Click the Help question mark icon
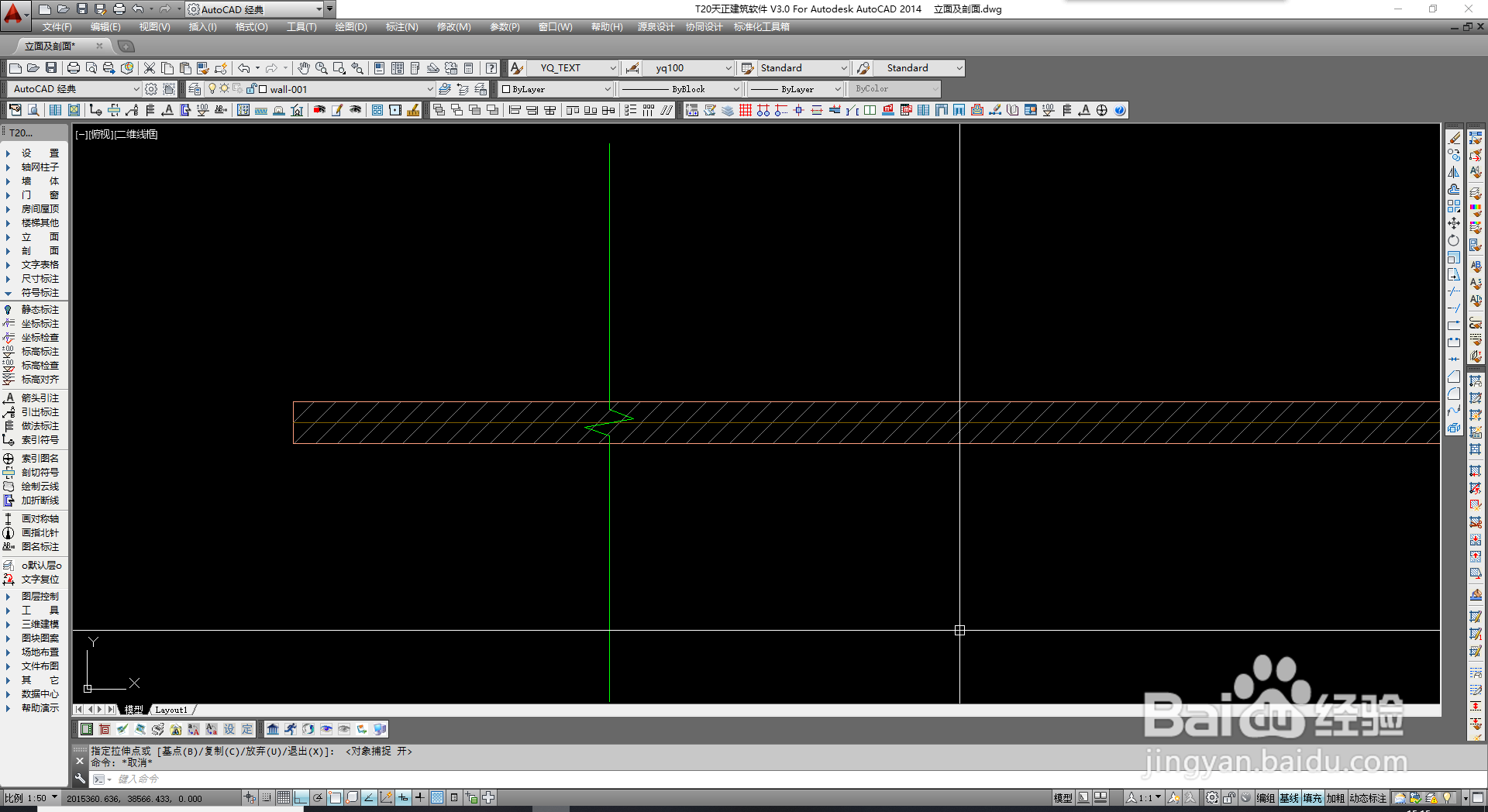Viewport: 1488px width, 812px height. point(491,68)
